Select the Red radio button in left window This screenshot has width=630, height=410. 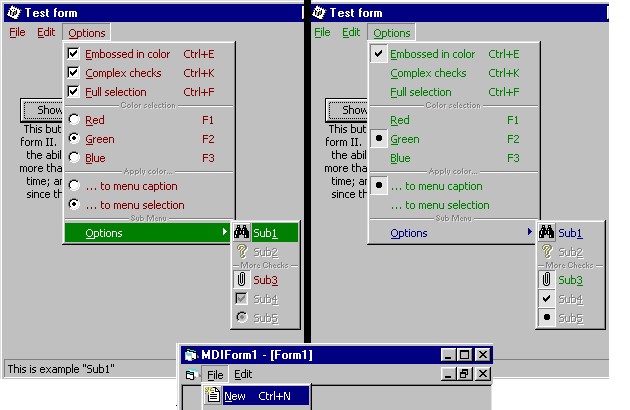(x=73, y=120)
